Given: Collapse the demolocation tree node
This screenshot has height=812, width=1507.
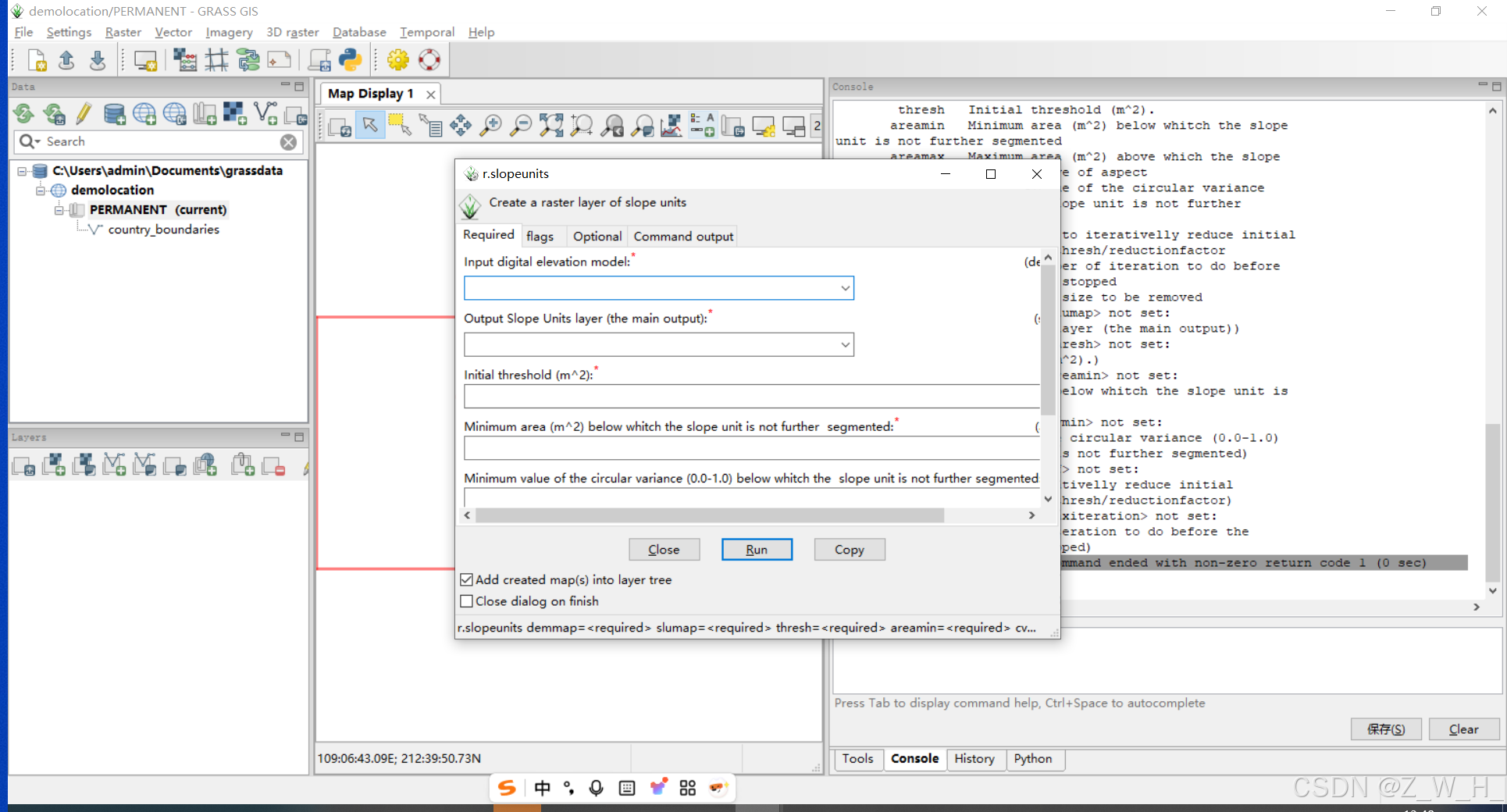Looking at the screenshot, I should point(41,191).
